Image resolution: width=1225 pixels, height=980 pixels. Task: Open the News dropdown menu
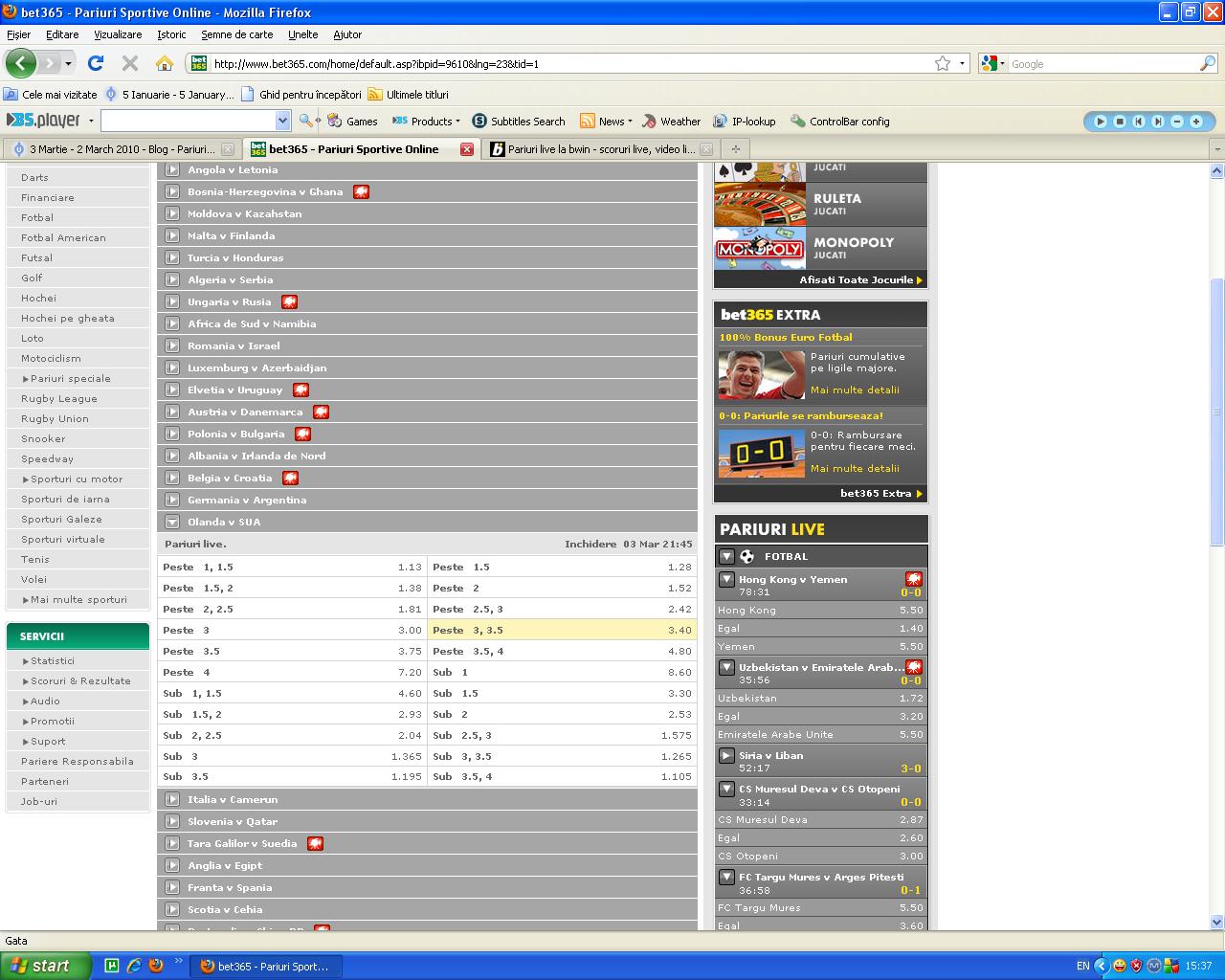click(607, 122)
